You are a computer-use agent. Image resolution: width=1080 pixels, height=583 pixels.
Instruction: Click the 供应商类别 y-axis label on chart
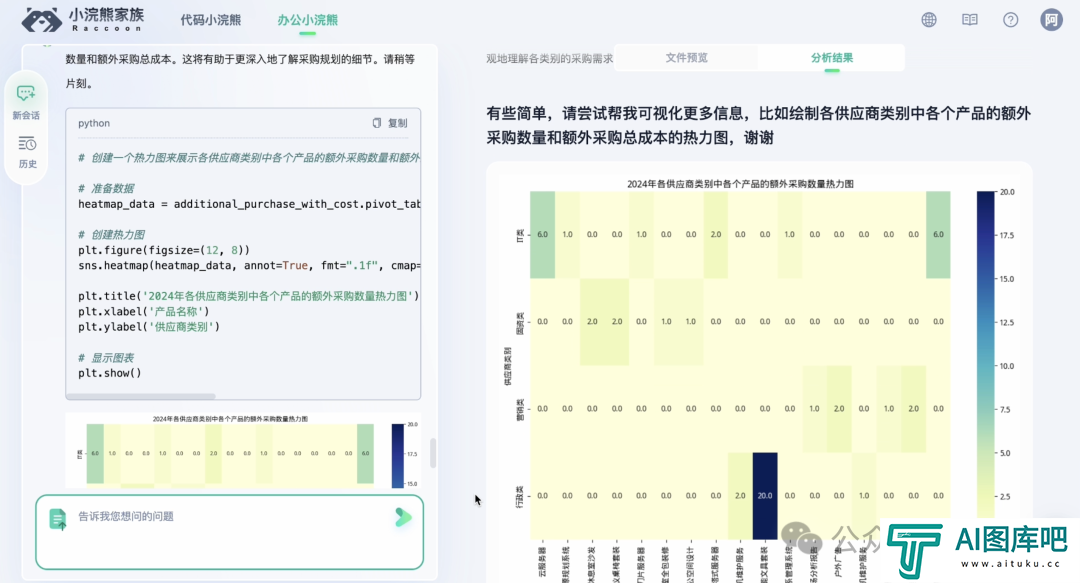[x=508, y=365]
